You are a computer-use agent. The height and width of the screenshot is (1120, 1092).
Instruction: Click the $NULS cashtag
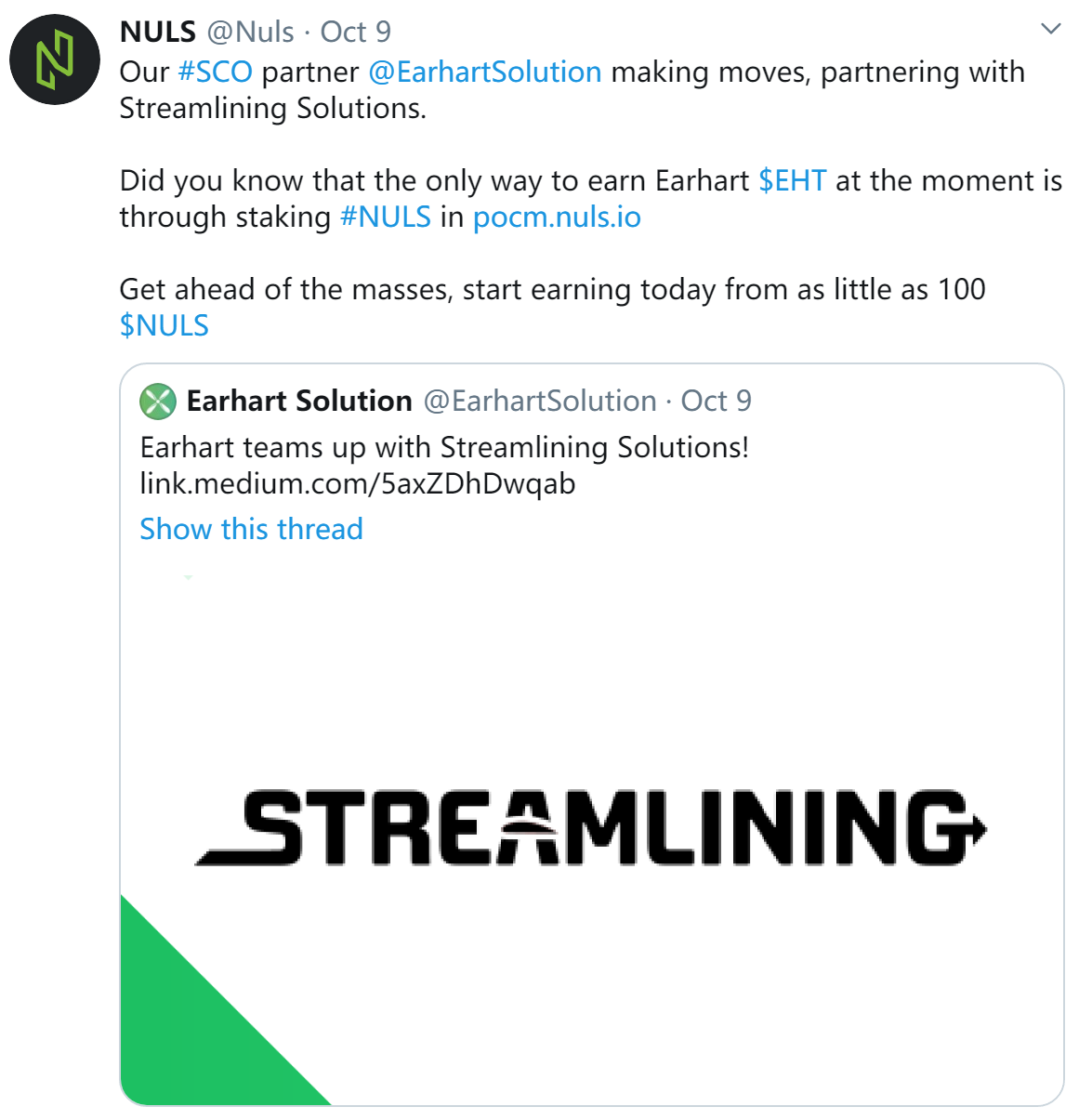164,325
